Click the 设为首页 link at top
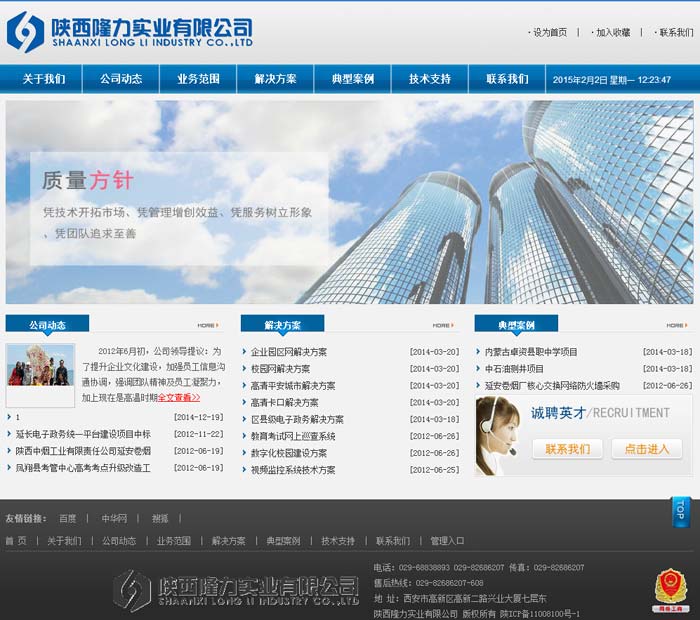This screenshot has height=620, width=700. click(x=550, y=32)
